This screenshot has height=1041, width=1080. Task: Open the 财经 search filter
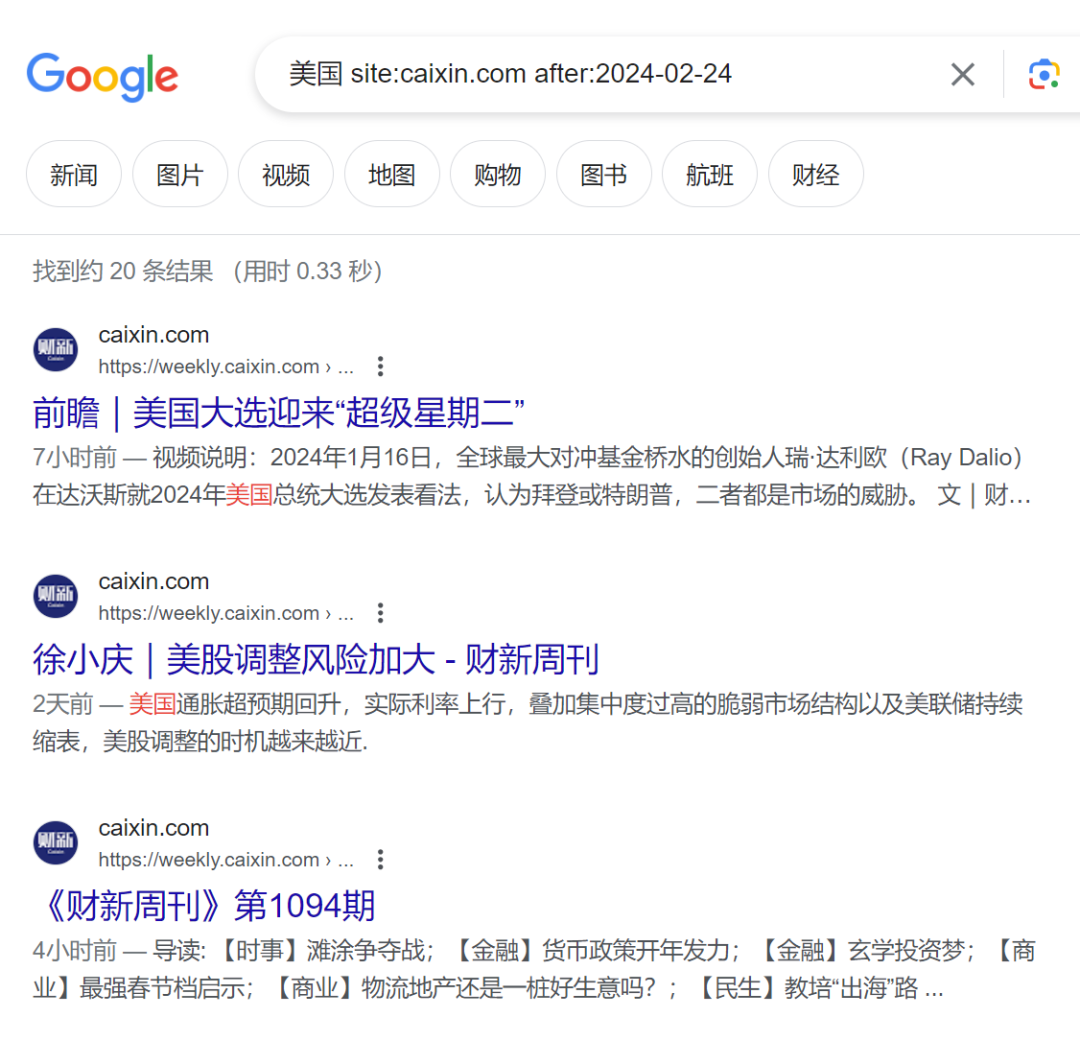pos(815,173)
